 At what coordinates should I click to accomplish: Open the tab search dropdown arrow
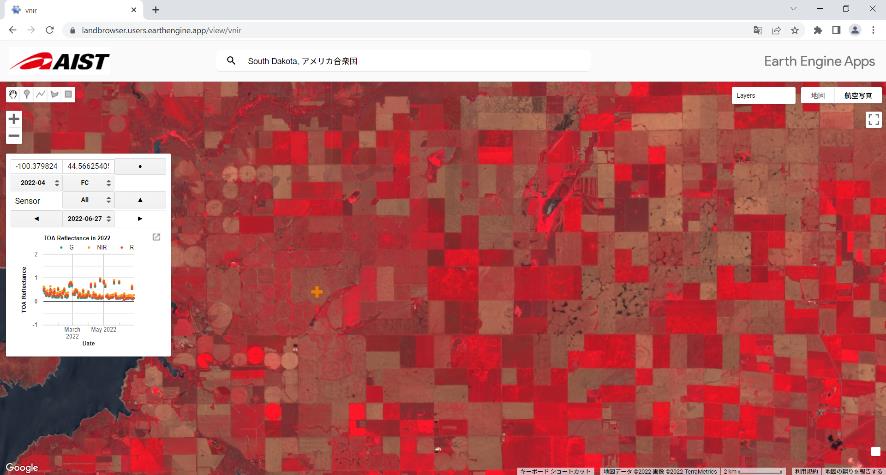[x=794, y=9]
